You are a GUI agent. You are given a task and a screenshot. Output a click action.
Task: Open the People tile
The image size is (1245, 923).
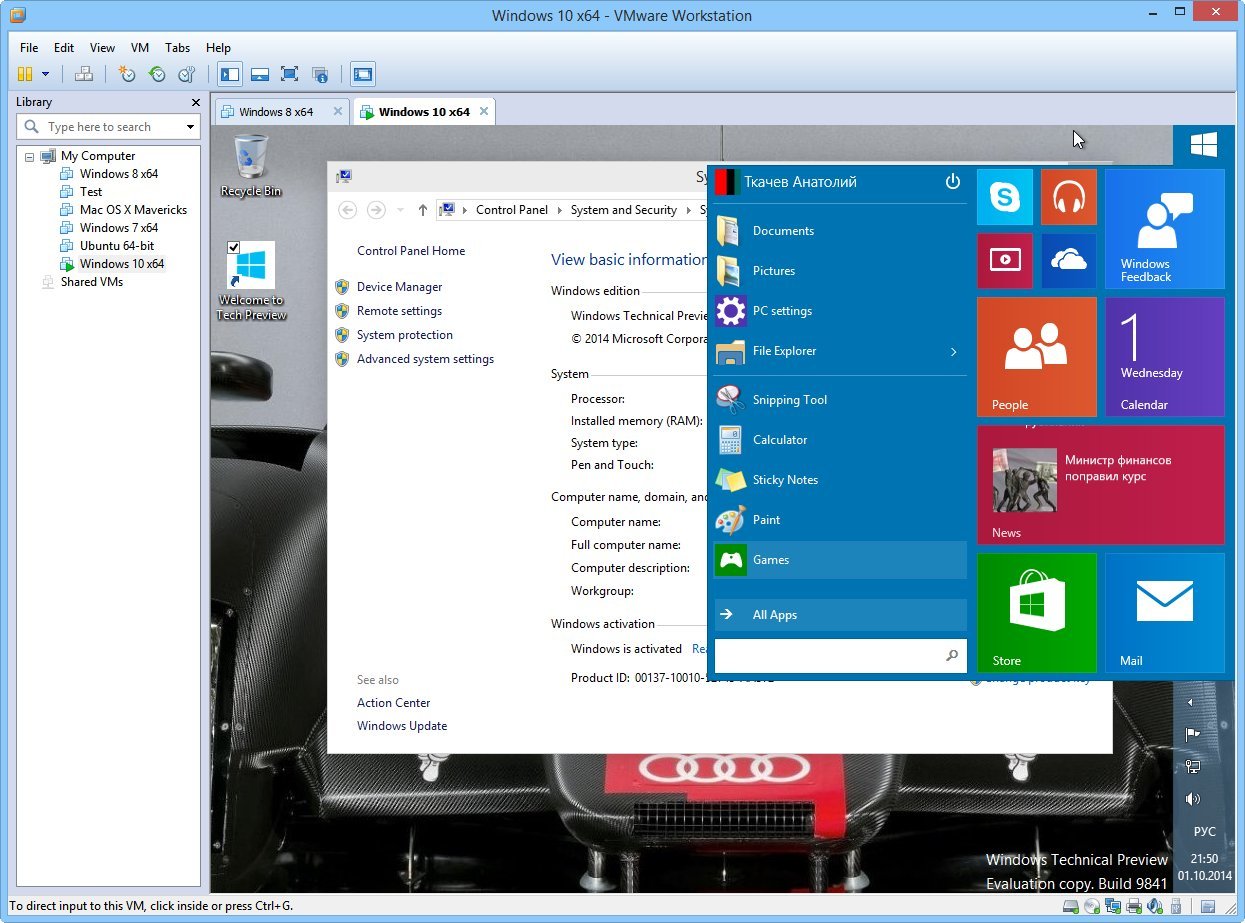pos(1036,357)
